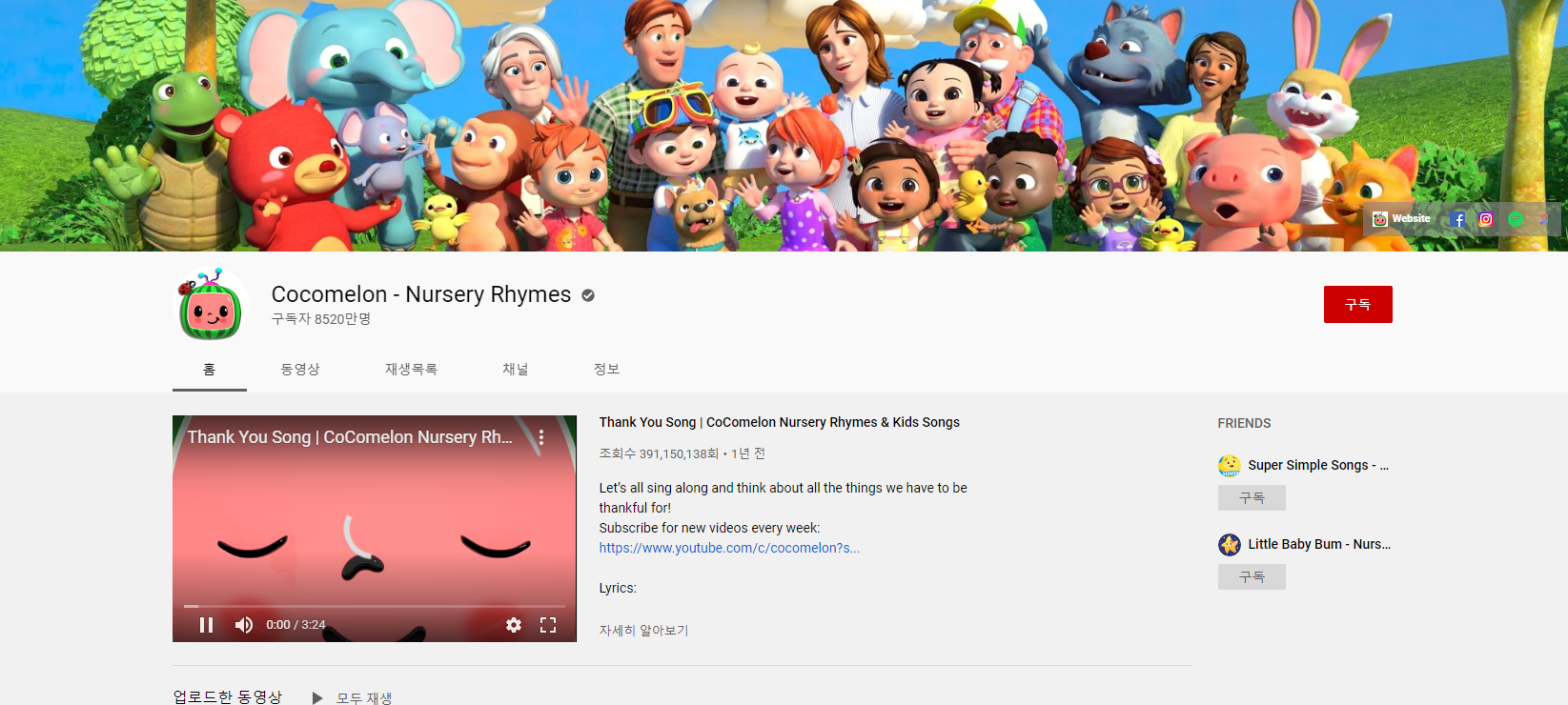Open the 정보 tab
Image resolution: width=1568 pixels, height=705 pixels.
tap(606, 370)
